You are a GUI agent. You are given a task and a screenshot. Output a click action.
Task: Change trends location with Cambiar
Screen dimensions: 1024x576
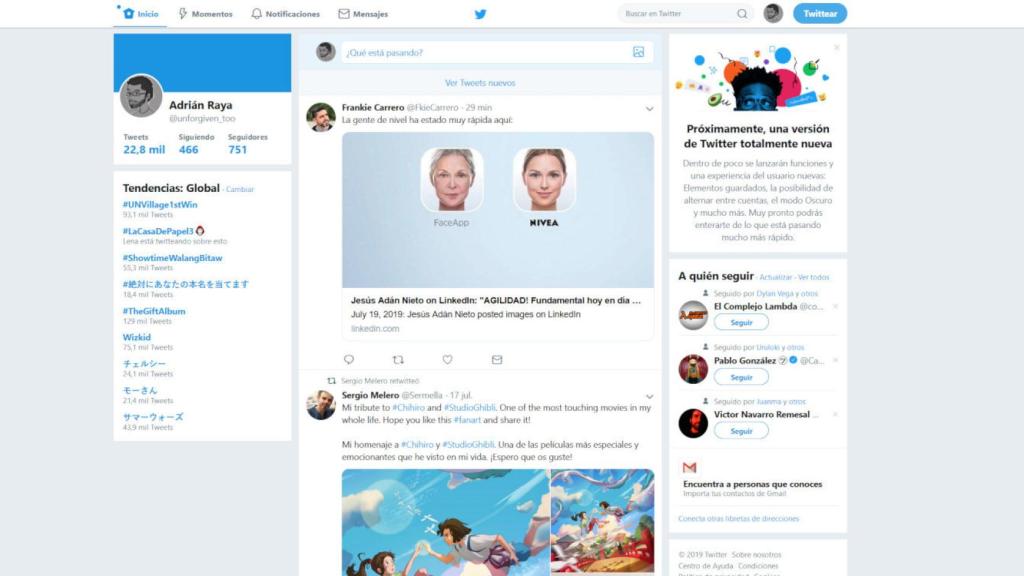pyautogui.click(x=240, y=189)
